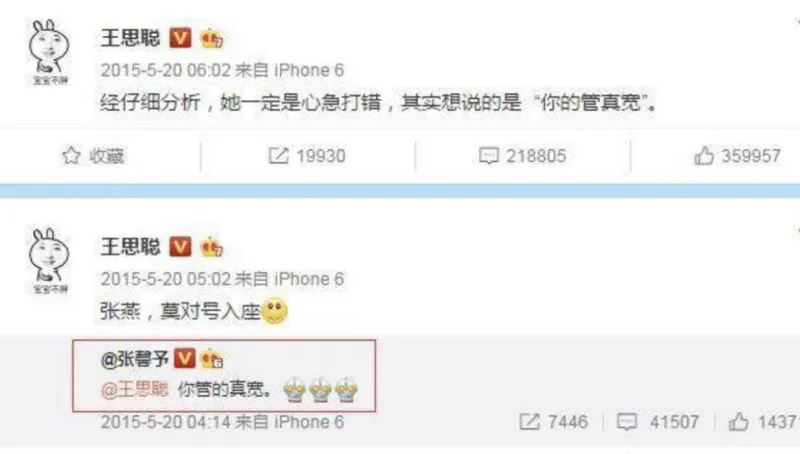Screen dimensions: 800x454
Task: Click the orange @王思聪 mention link
Action: coord(135,390)
